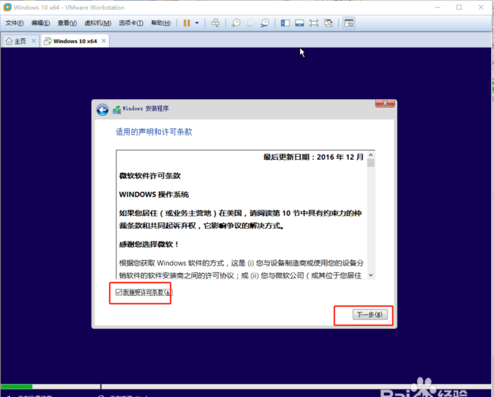This screenshot has width=494, height=397.
Task: Enter full screen mode icon
Action: 314,23
